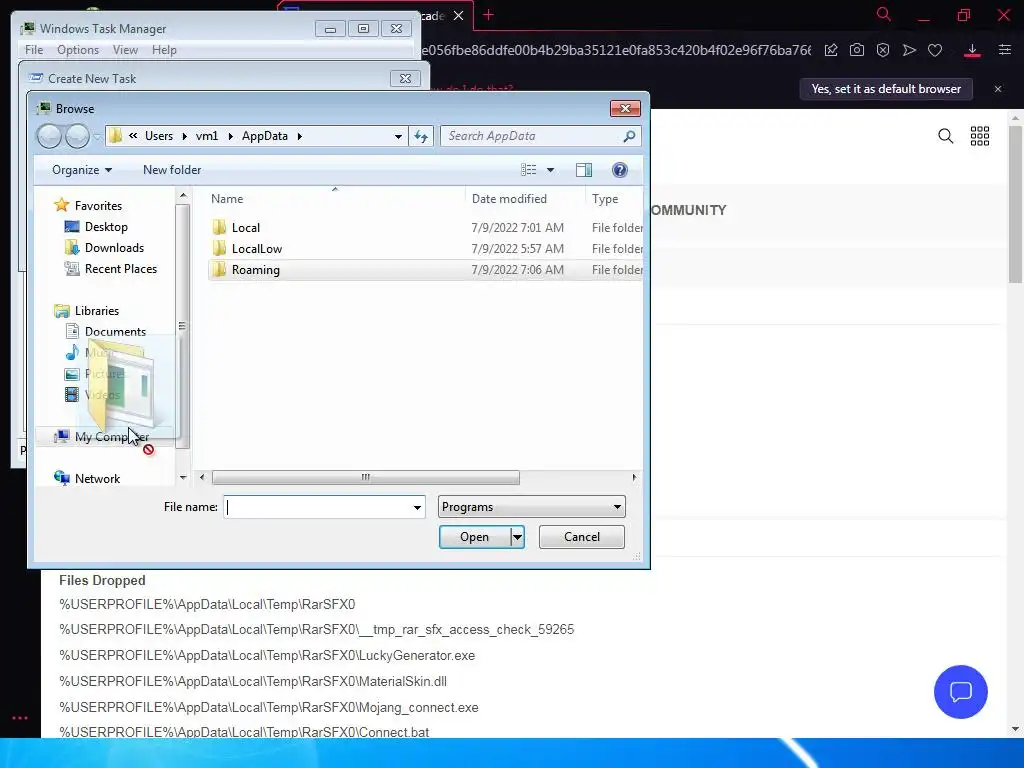The width and height of the screenshot is (1024, 768).
Task: Select Documents library in navigation pane
Action: pyautogui.click(x=115, y=332)
